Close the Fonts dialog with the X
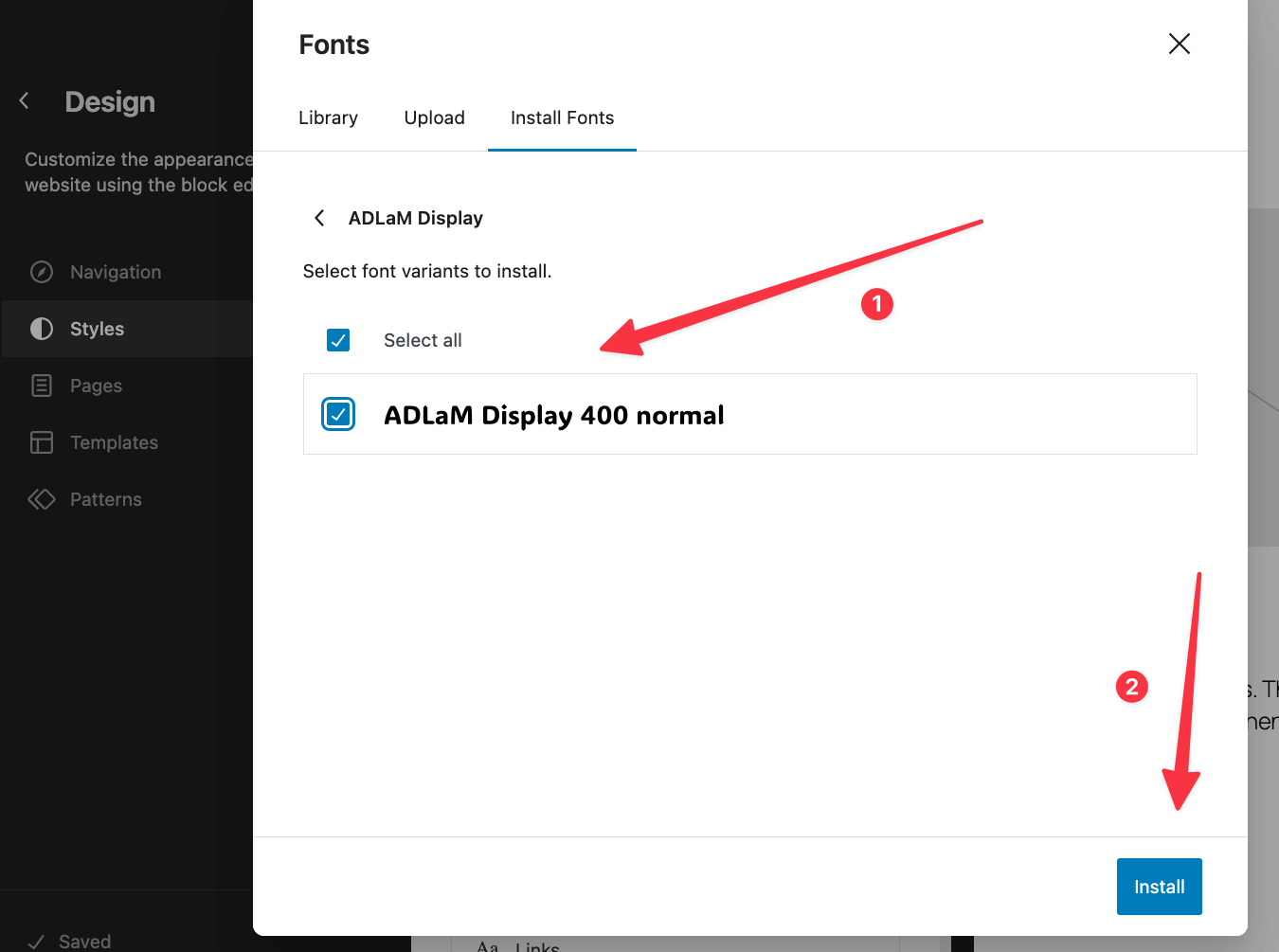This screenshot has width=1279, height=952. [x=1179, y=44]
